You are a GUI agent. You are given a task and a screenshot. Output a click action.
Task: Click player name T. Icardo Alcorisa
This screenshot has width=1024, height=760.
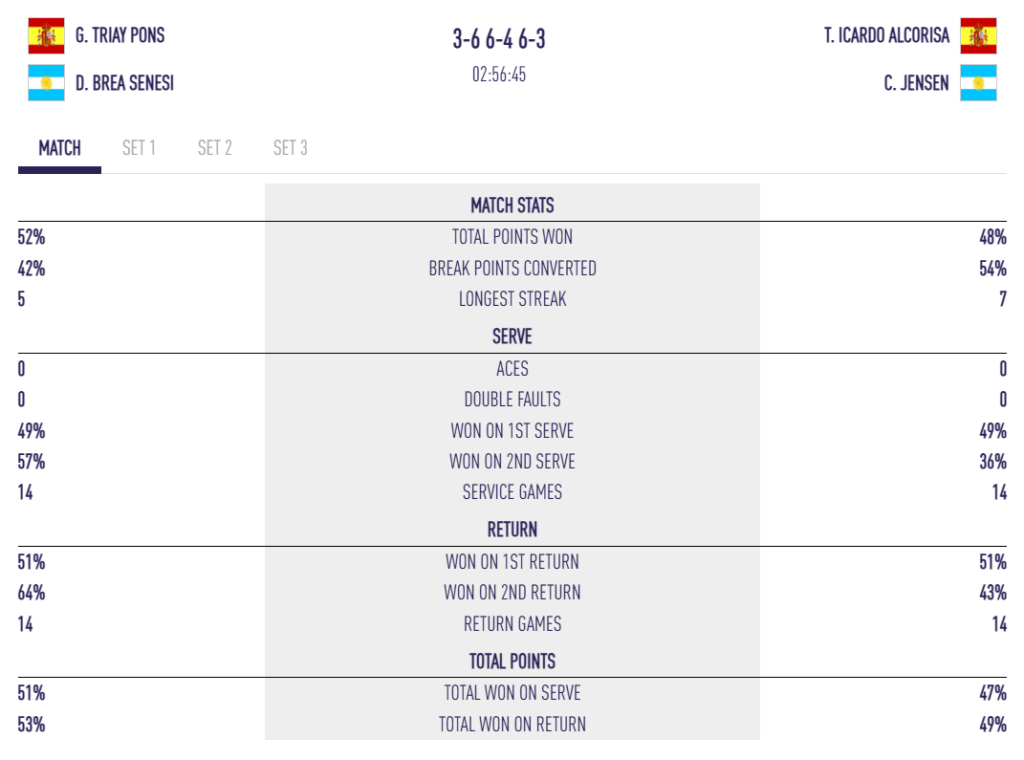pos(886,35)
